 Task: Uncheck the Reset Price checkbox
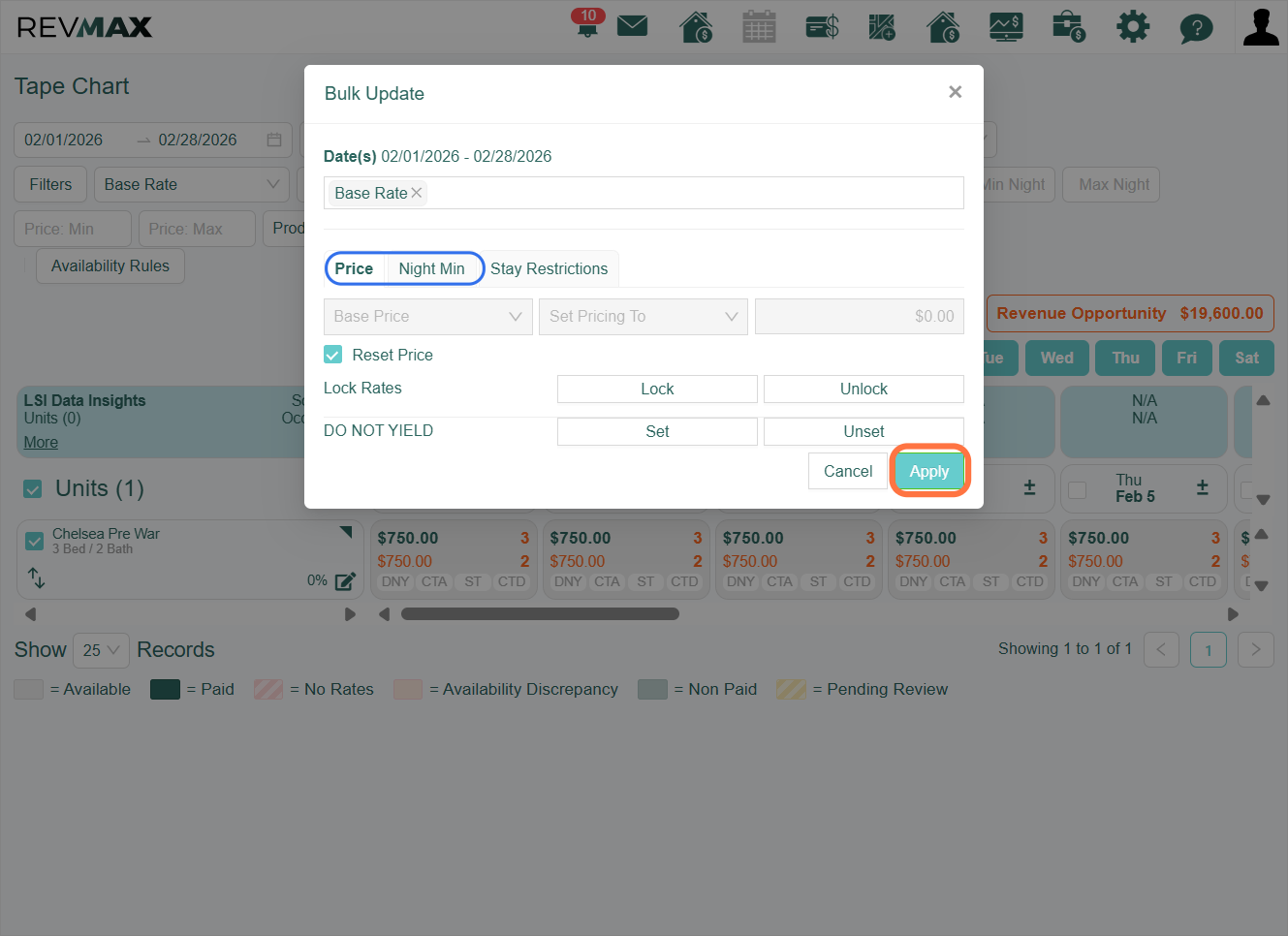(x=332, y=355)
